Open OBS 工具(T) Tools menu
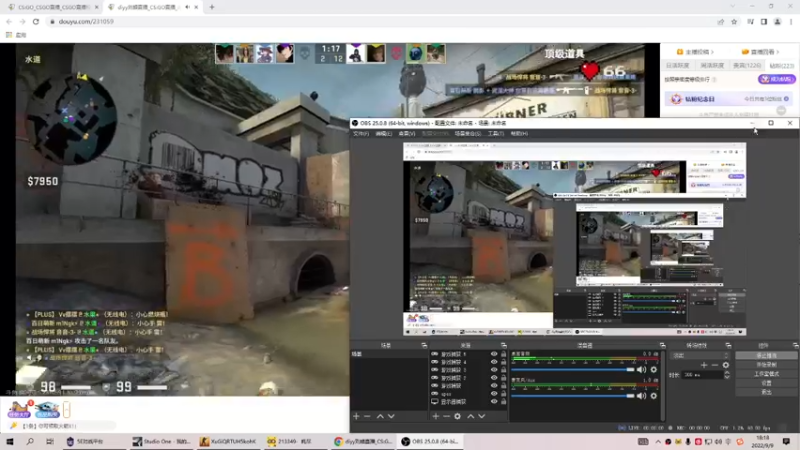 click(495, 134)
